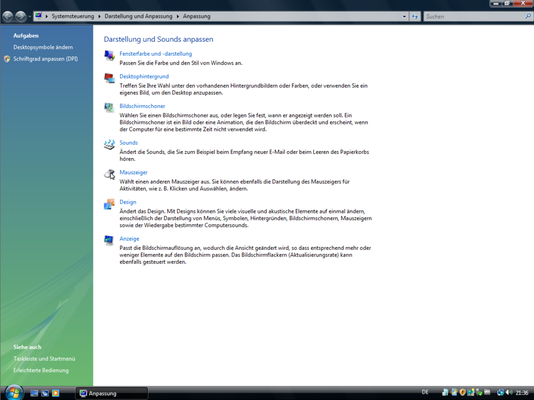Open the address bar history dropdown arrow
Screen dimensions: 534x400
click(x=404, y=16)
